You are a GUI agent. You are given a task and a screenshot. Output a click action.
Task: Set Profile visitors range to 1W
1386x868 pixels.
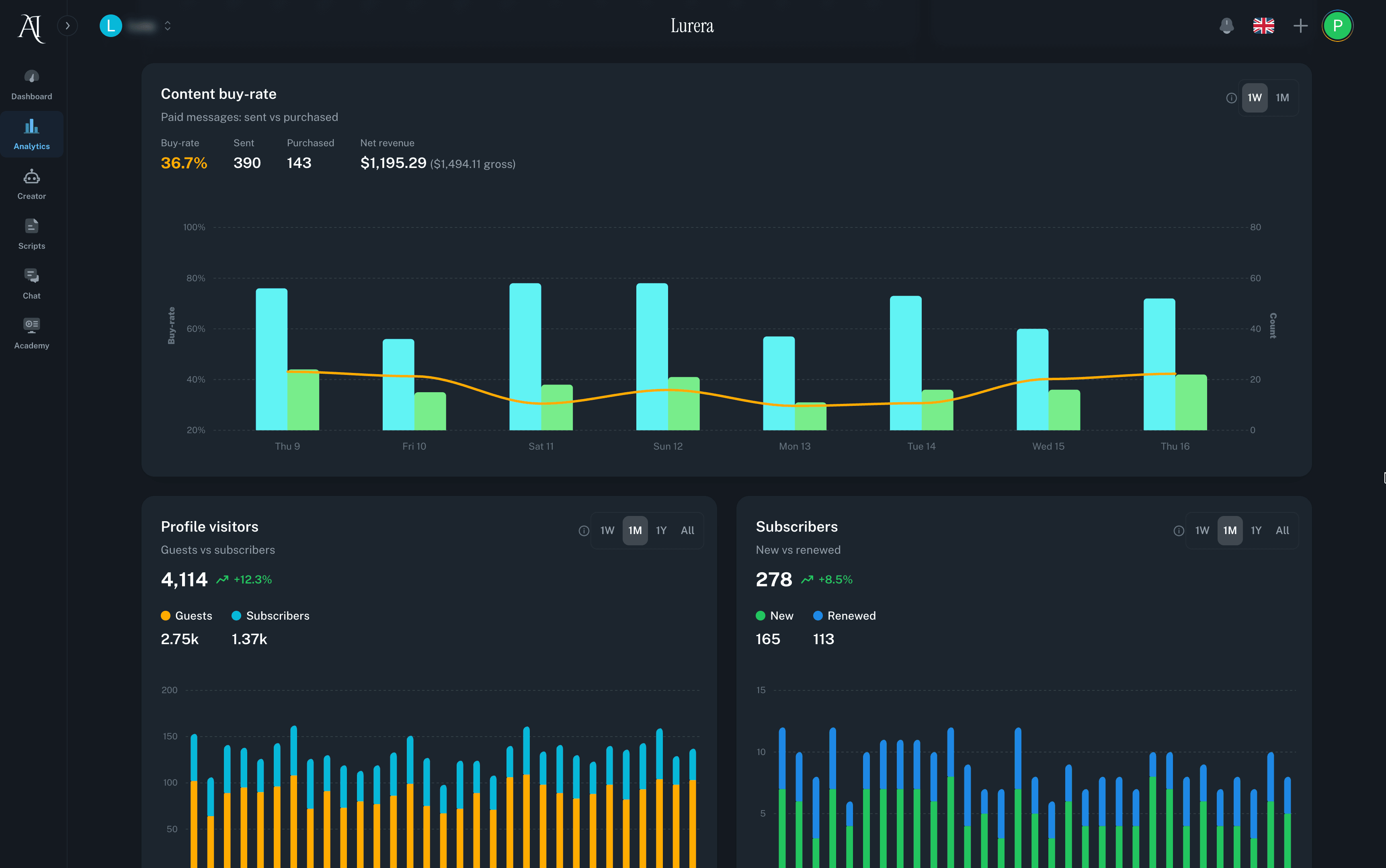pyautogui.click(x=607, y=530)
